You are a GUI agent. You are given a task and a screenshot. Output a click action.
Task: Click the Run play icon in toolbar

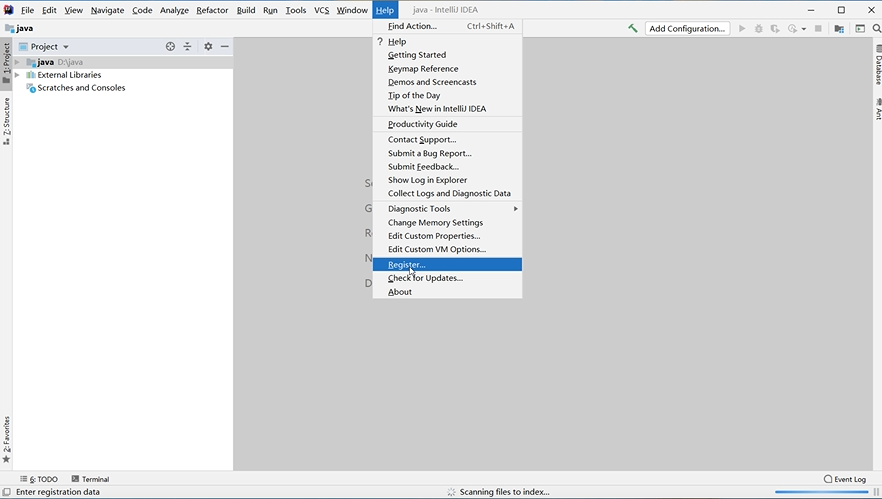click(742, 28)
